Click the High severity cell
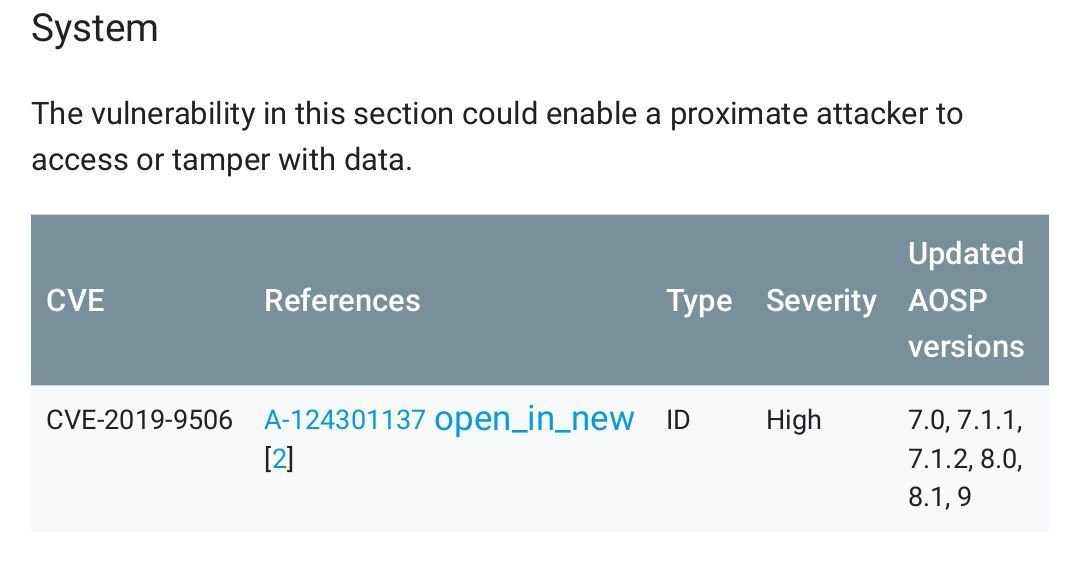Screen dimensions: 1080x564 793,421
